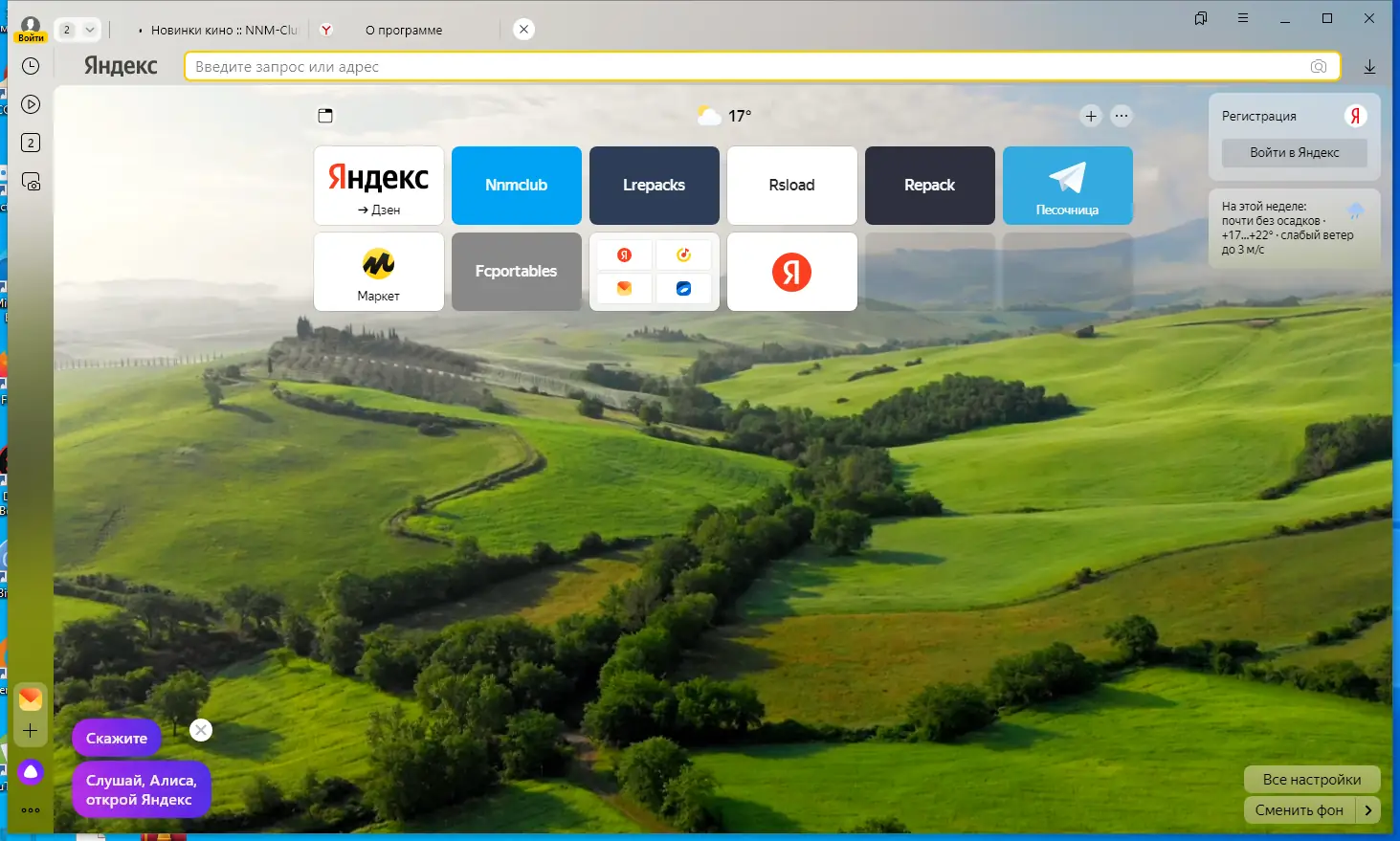Switch to the О программе tab
Screen dimensions: 1400x841
click(x=404, y=30)
